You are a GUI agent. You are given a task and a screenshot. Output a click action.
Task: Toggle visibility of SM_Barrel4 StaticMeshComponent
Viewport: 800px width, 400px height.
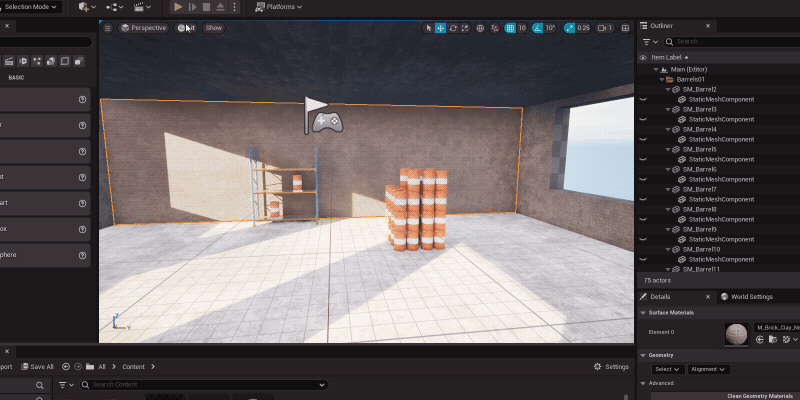642,139
